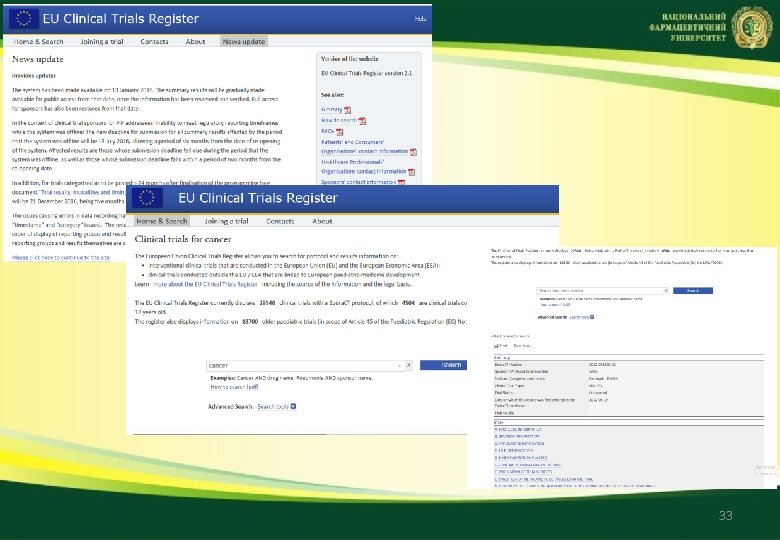Click 'EU Clinical Trials Register version 2.1' text
The width and height of the screenshot is (780, 540).
click(x=367, y=73)
